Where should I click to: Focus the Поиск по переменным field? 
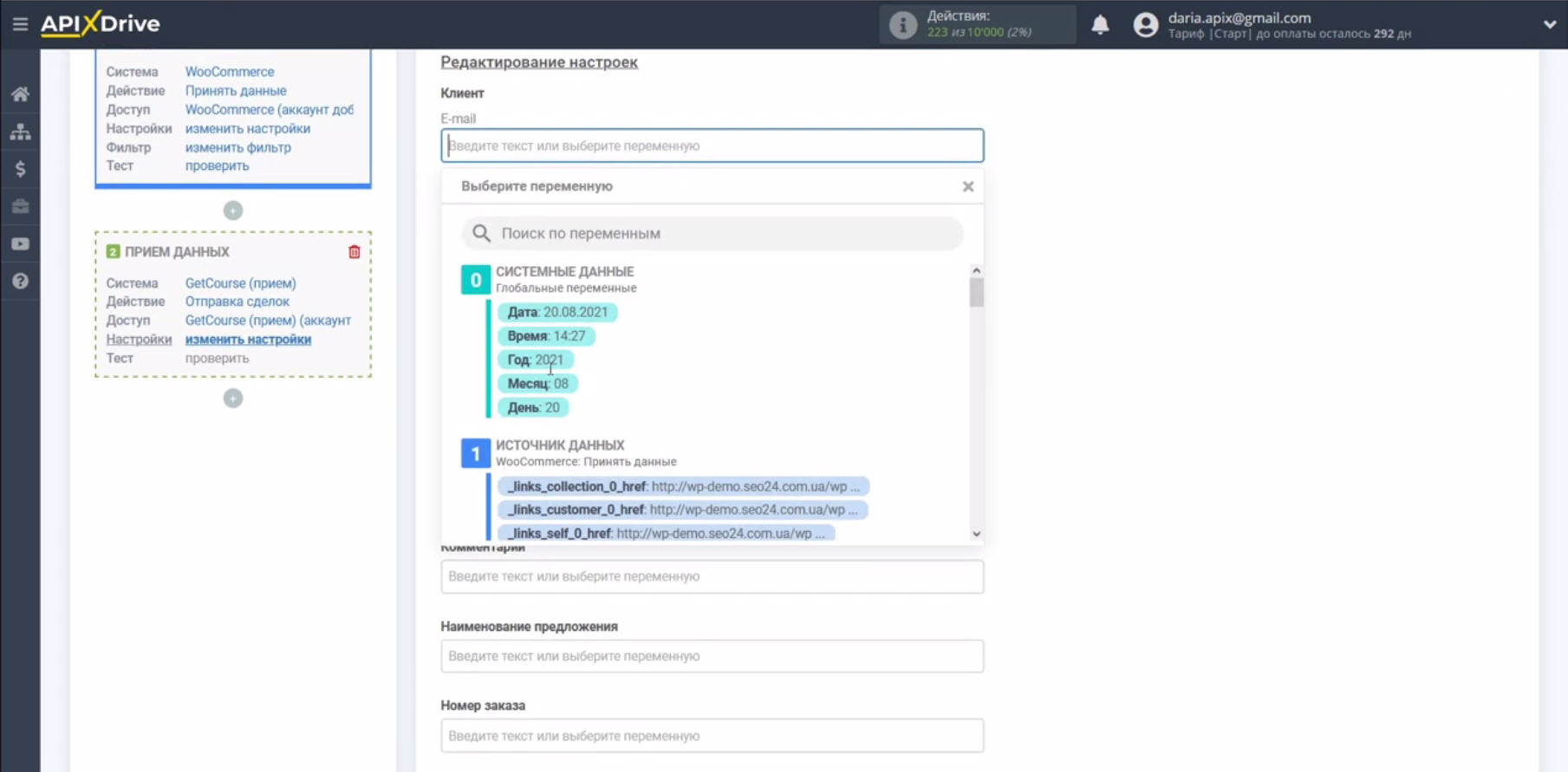coord(712,233)
